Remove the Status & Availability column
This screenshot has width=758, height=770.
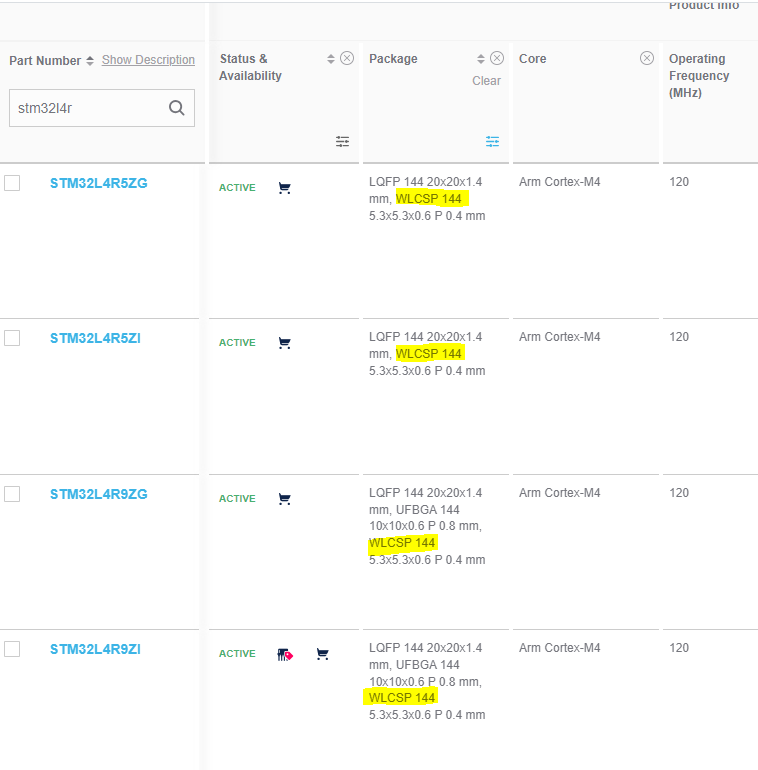[x=347, y=58]
